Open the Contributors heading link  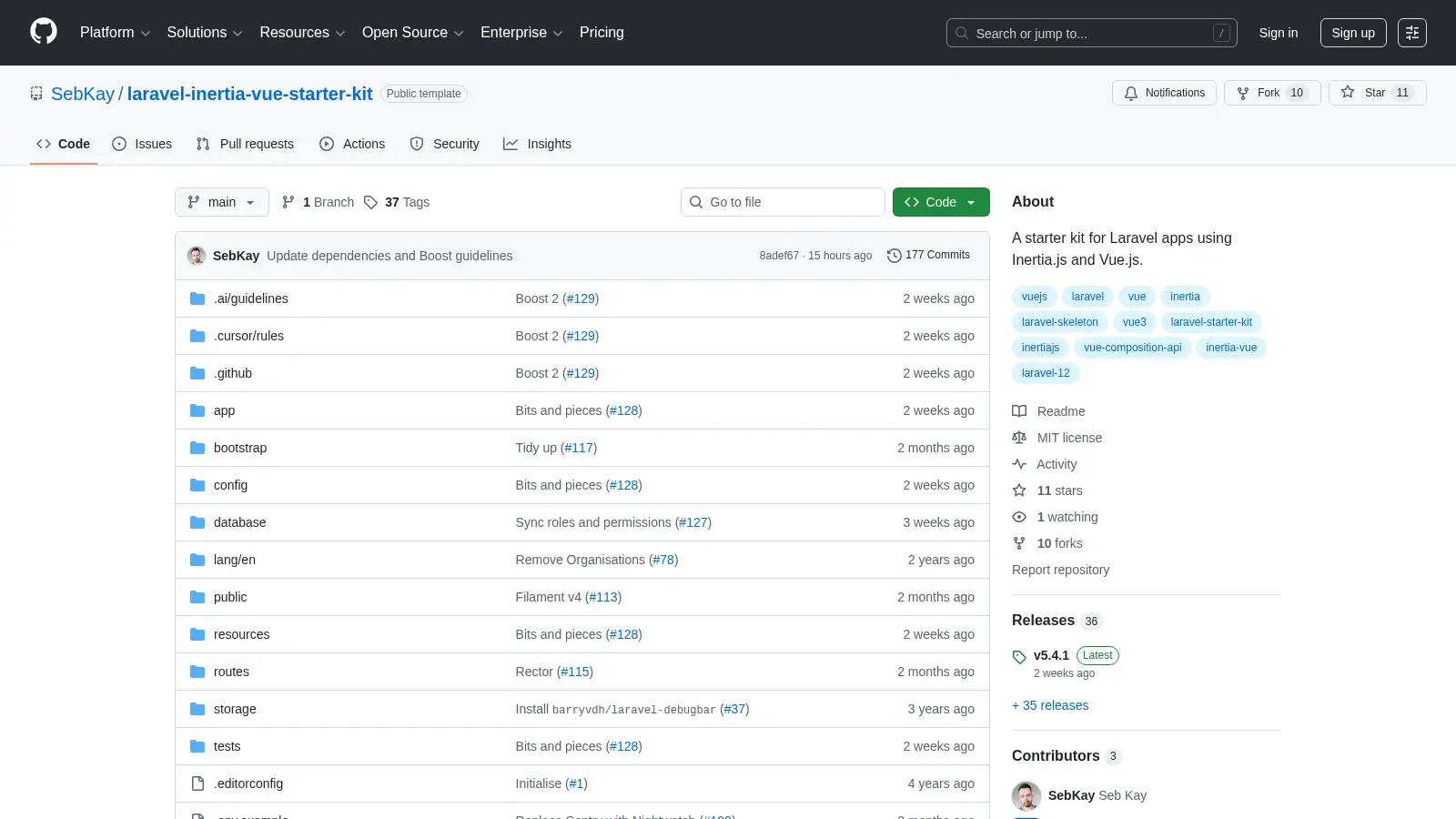tap(1067, 755)
